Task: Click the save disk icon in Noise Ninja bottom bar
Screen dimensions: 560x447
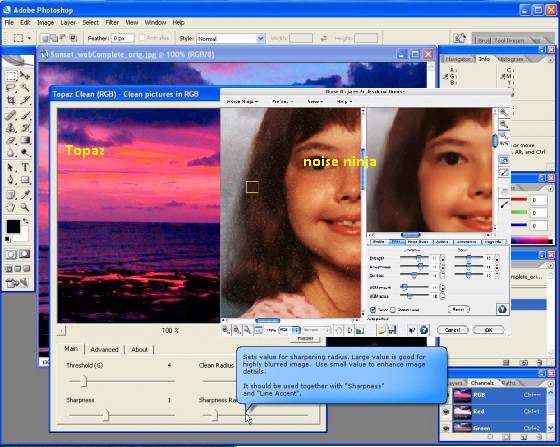Action: tap(392, 330)
